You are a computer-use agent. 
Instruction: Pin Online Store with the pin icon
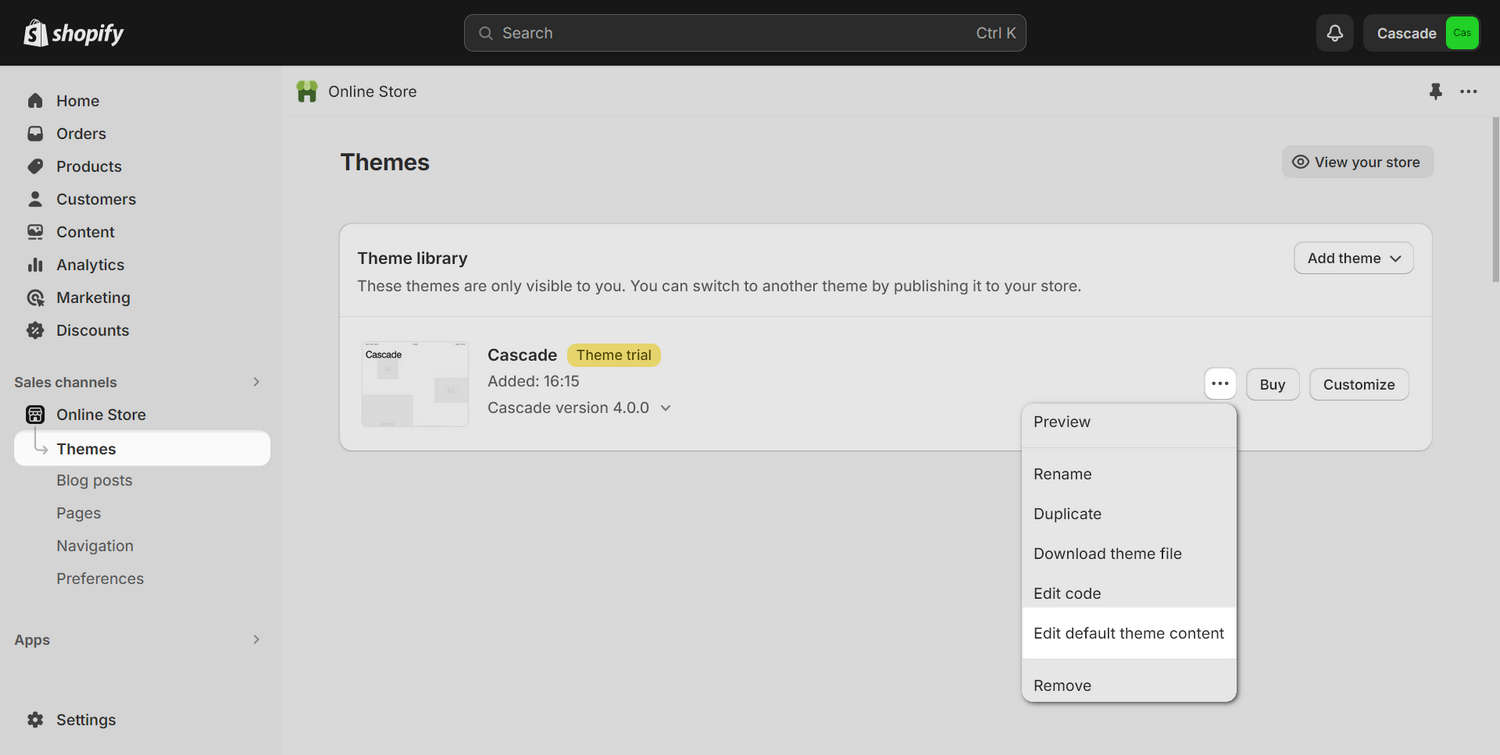(1435, 91)
